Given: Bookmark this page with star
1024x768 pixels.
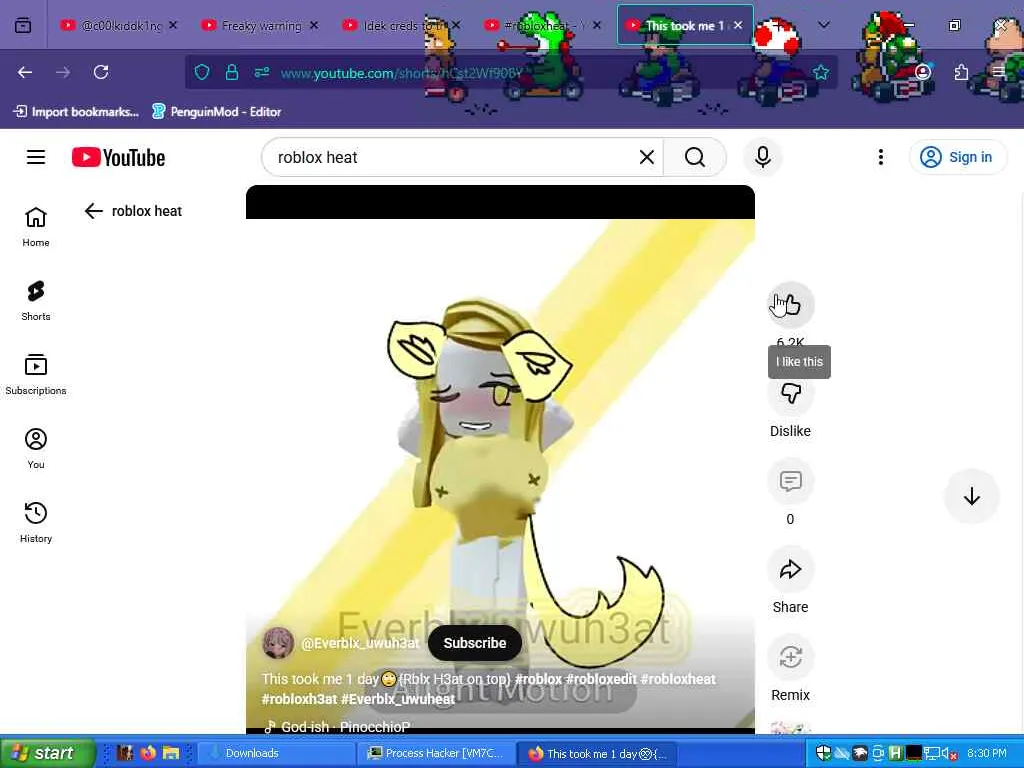Looking at the screenshot, I should 821,72.
